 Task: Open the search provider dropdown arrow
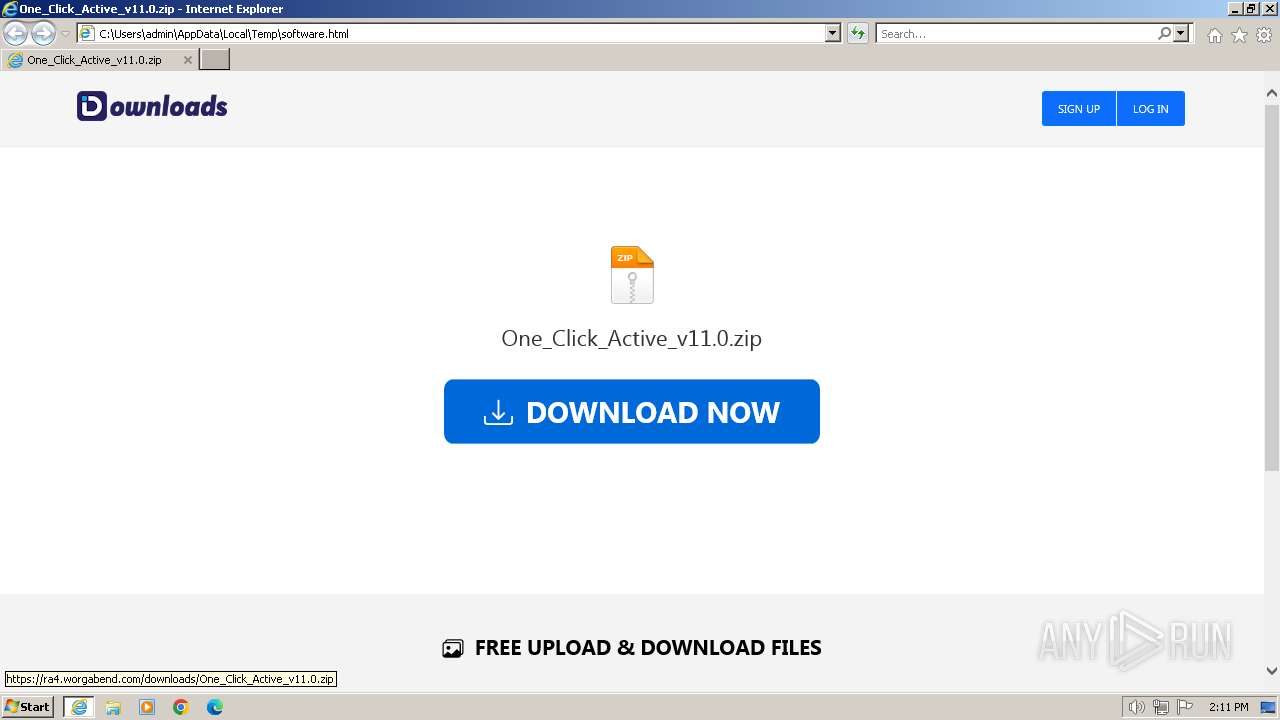[x=1181, y=34]
